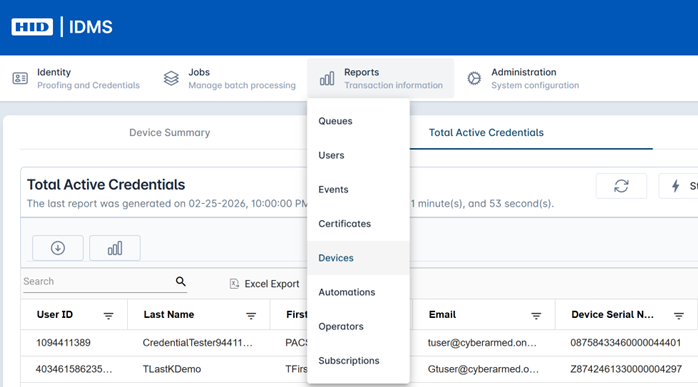Open Operators from the Reports dropdown
This screenshot has width=698, height=387.
click(x=358, y=327)
